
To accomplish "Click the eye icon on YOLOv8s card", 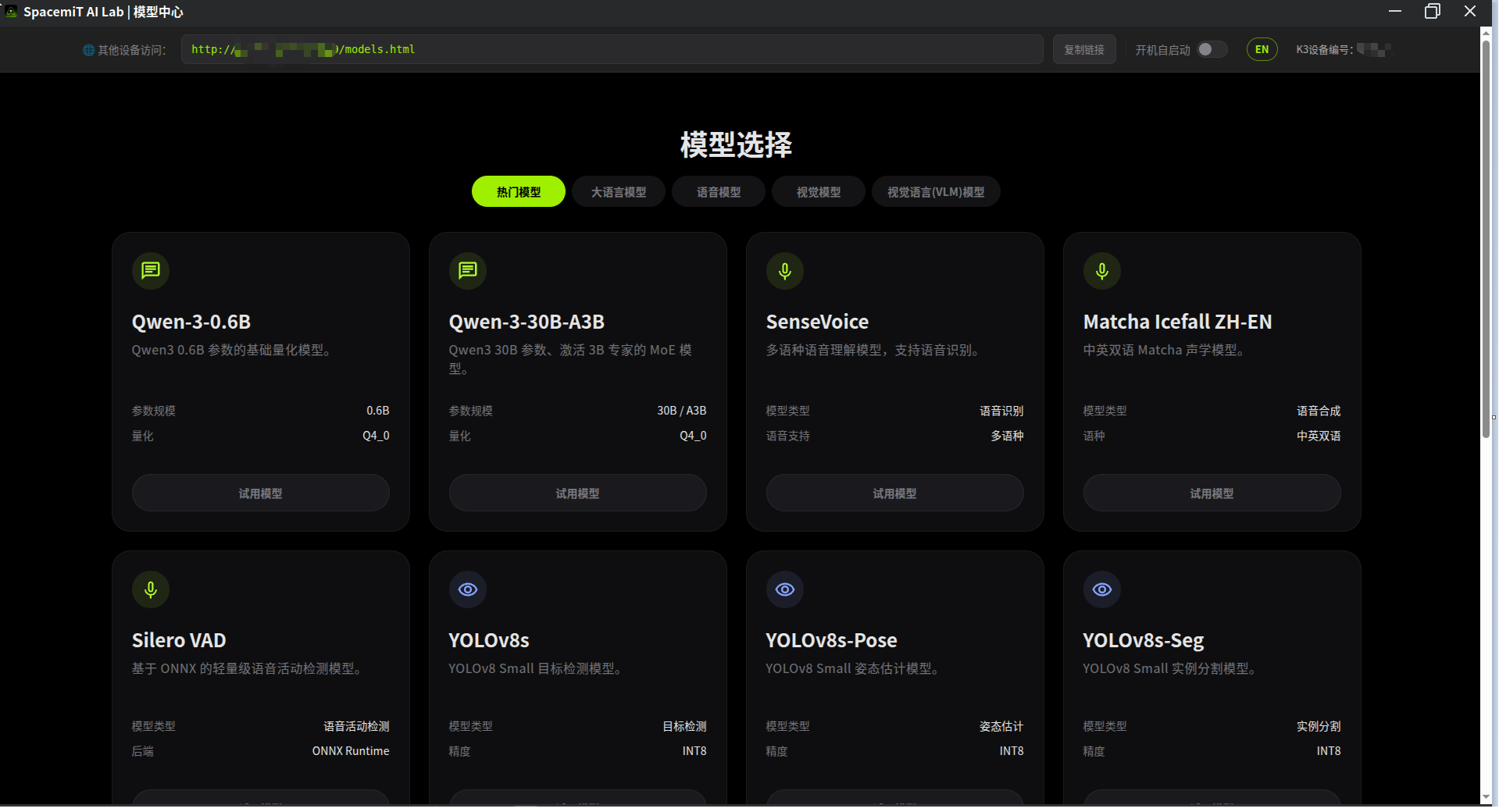I will (x=468, y=589).
